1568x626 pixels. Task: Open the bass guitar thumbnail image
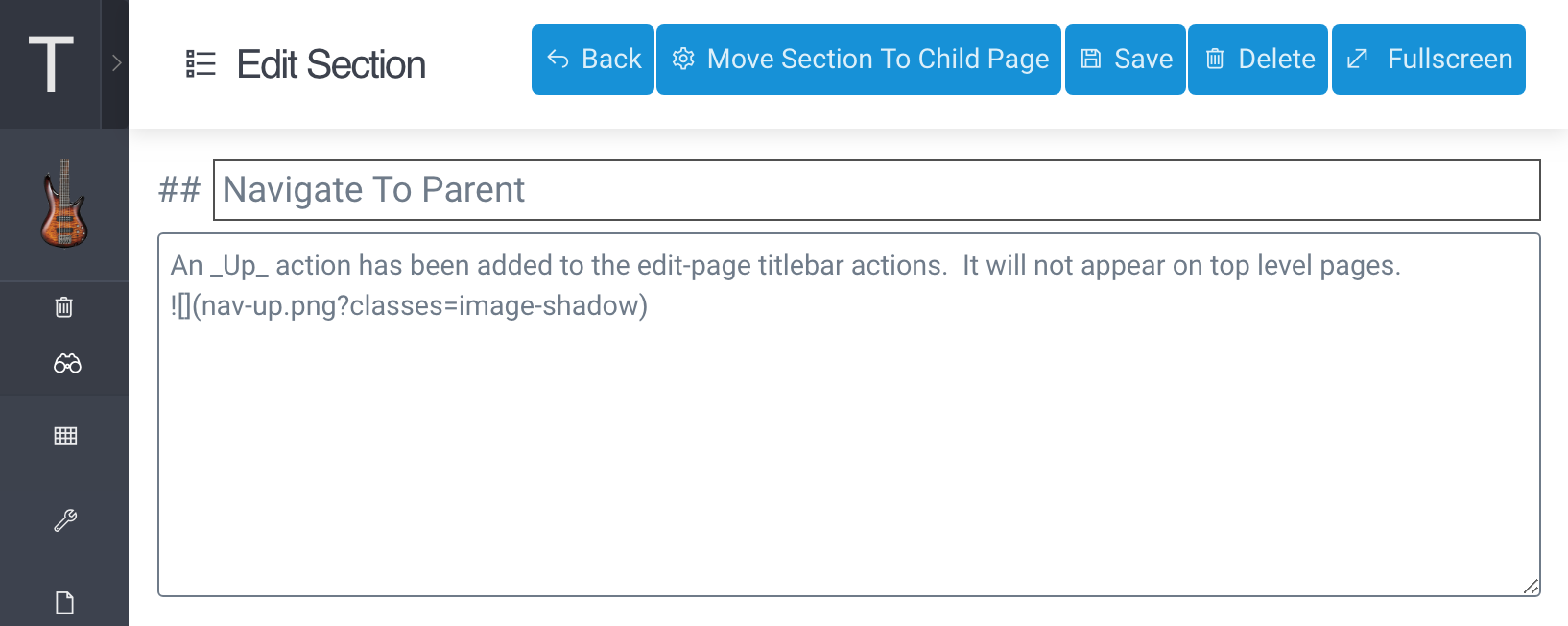tap(64, 204)
